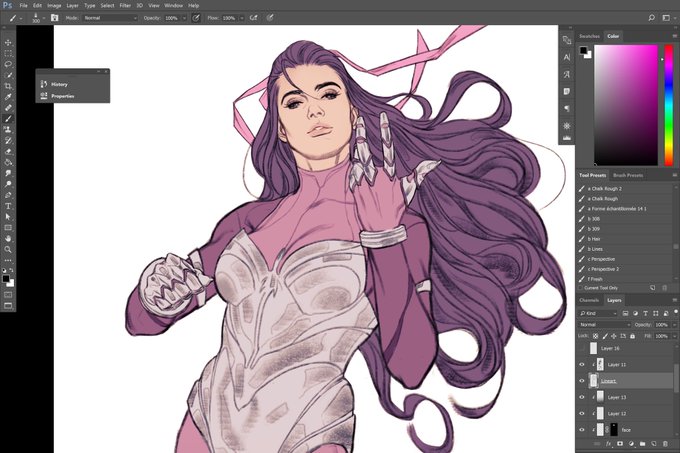
Task: Select the Layer 13 thumbnail
Action: tap(600, 397)
